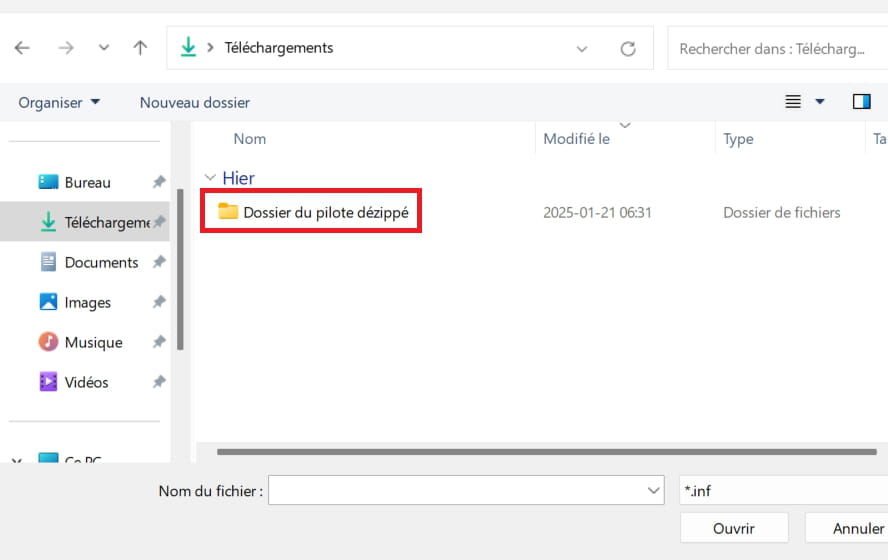This screenshot has height=560, width=888.
Task: Open Téléchargements in the sidebar
Action: (108, 222)
